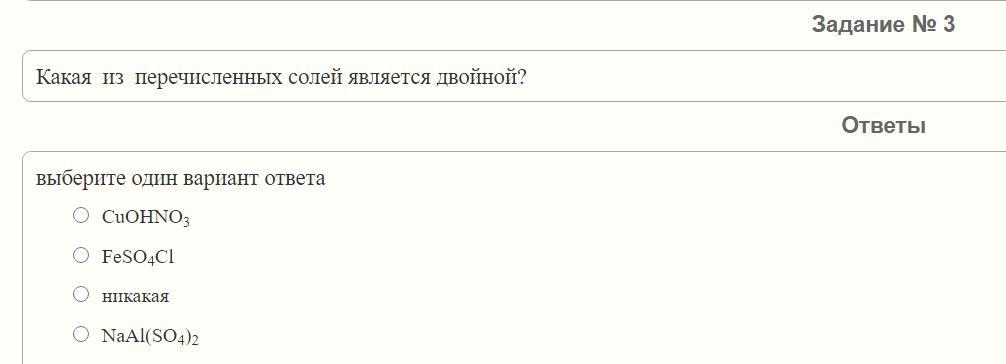Click the CuOHNO3 formula label
Screen dimensions: 1006x364
pos(146,218)
